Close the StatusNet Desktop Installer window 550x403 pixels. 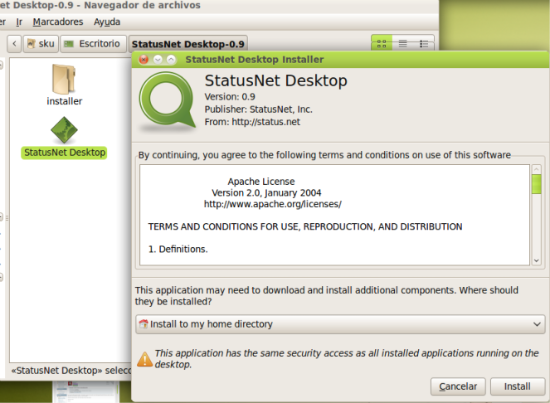point(143,59)
